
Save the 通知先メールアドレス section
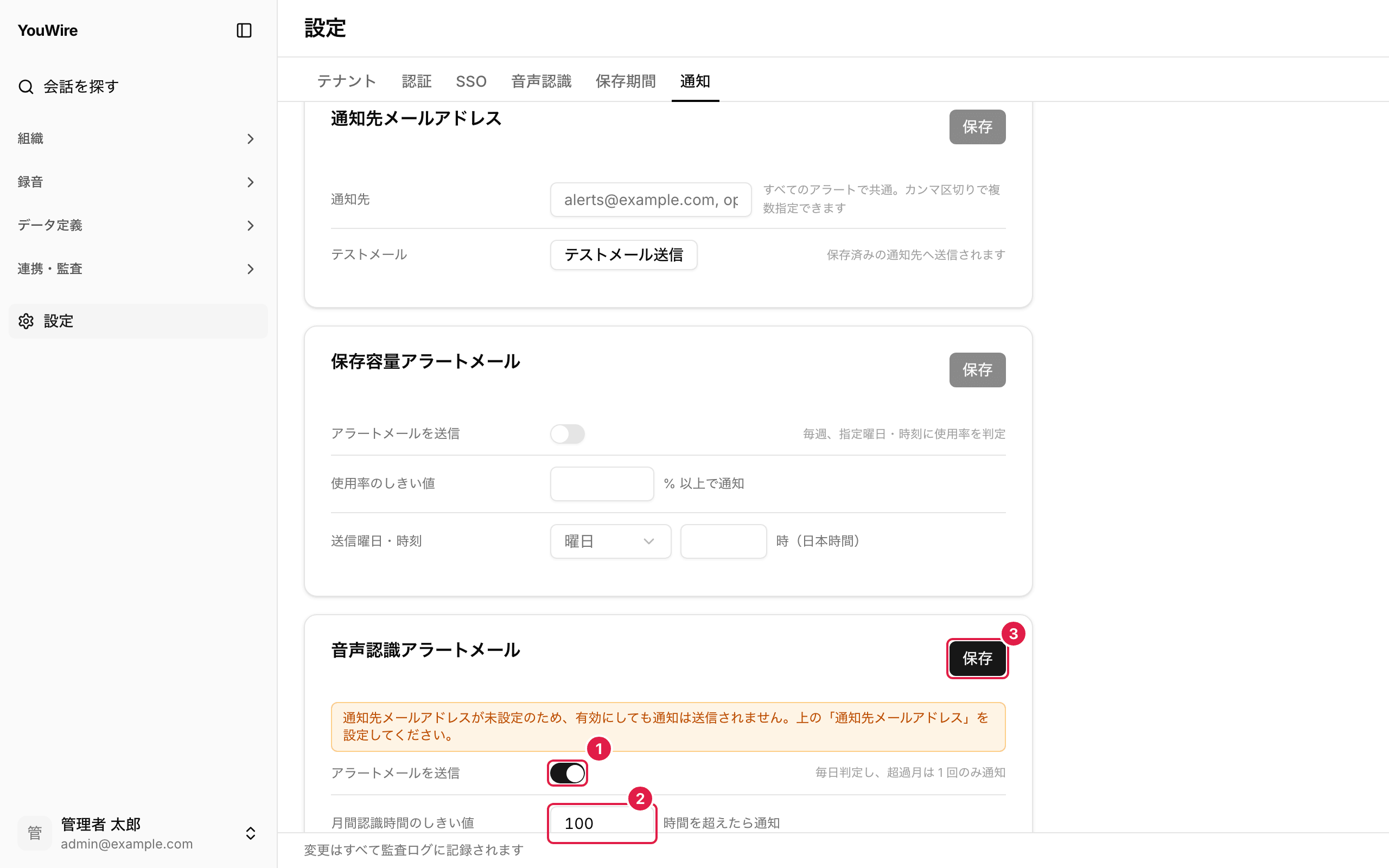977,127
